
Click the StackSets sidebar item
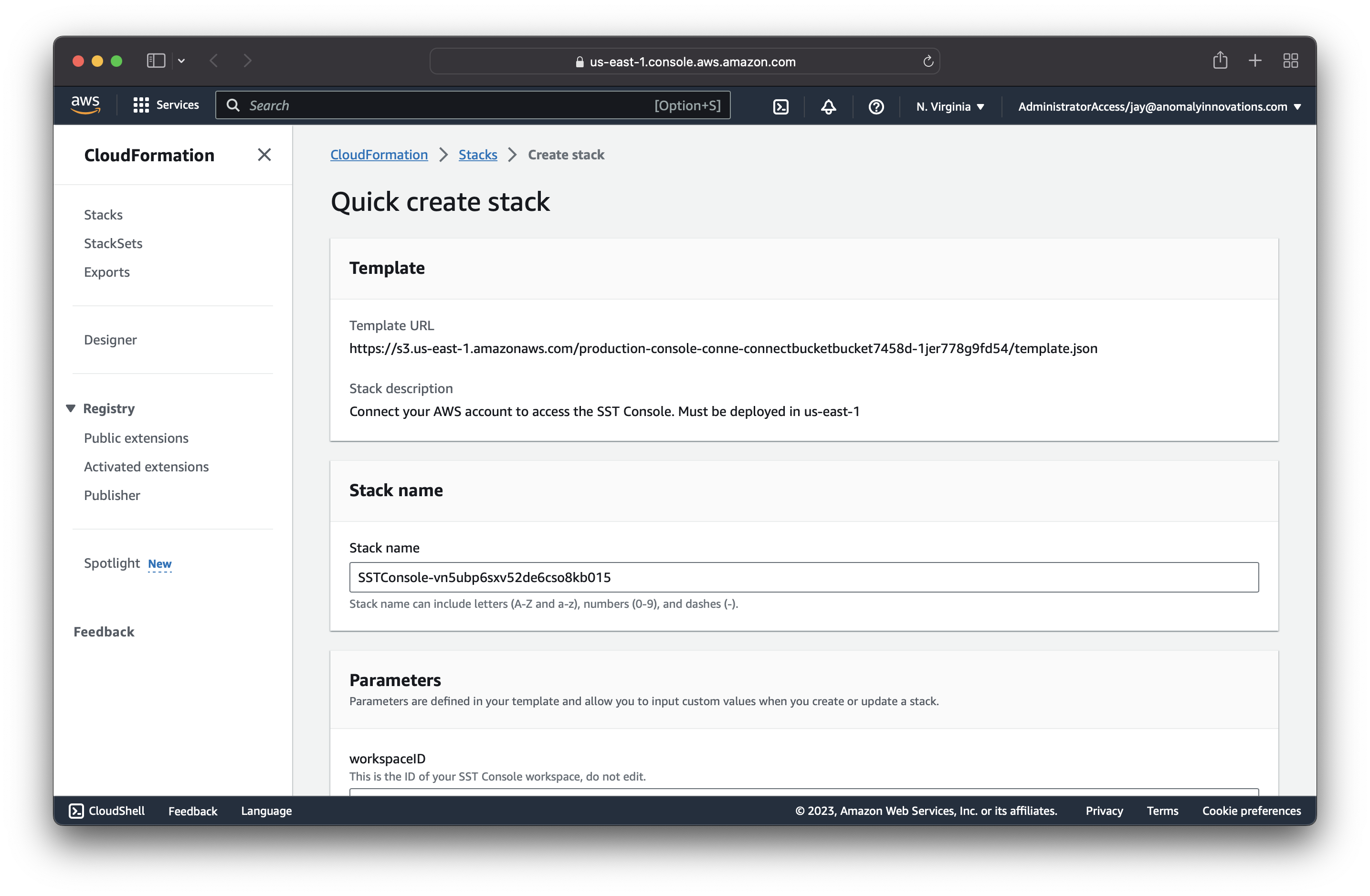point(113,243)
